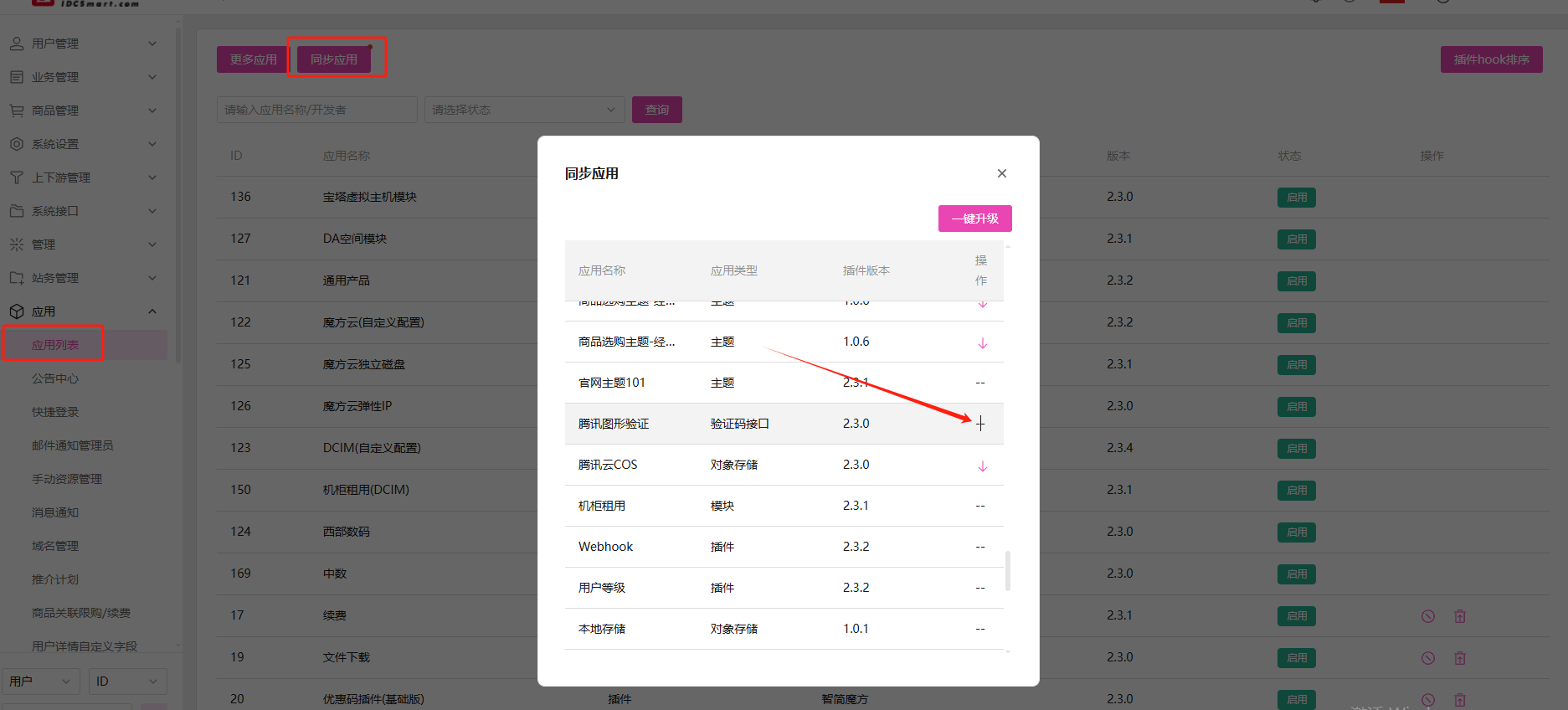Open 消息通知 in the sidebar
The height and width of the screenshot is (710, 1568).
pyautogui.click(x=55, y=512)
